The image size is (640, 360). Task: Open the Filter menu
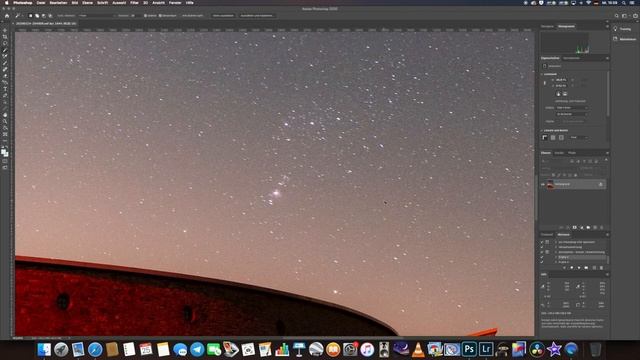coord(134,3)
